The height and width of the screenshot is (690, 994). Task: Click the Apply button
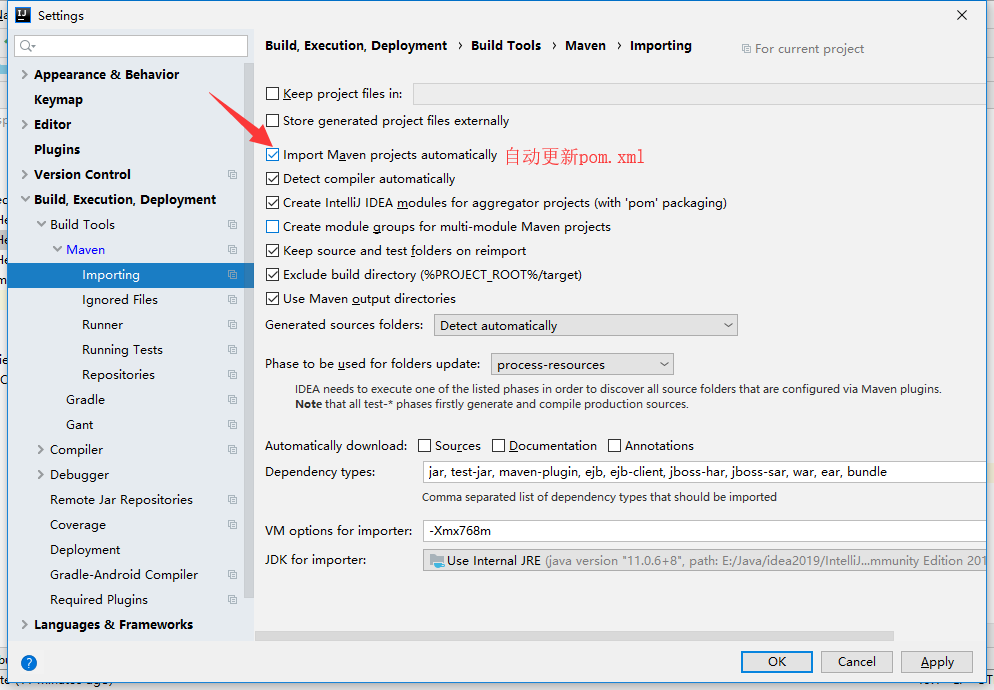937,662
